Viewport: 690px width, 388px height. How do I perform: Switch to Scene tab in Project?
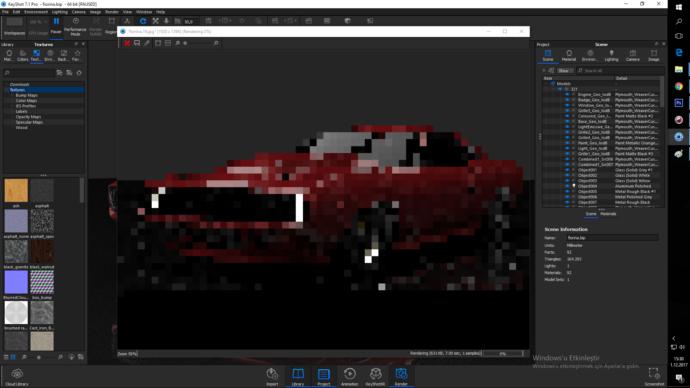[548, 56]
